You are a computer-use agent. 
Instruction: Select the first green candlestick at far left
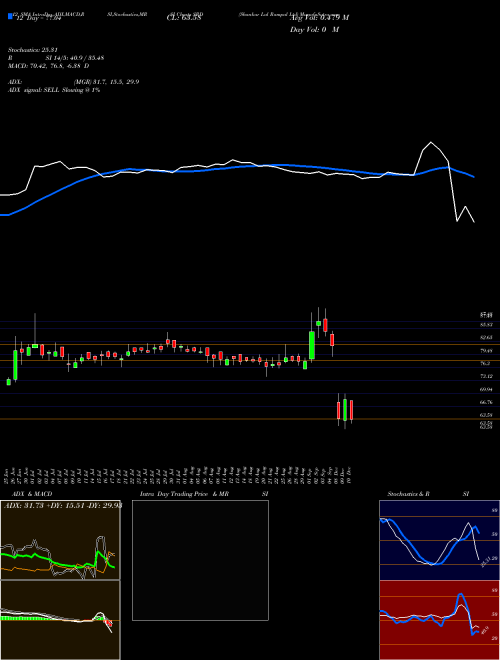pyautogui.click(x=8, y=382)
